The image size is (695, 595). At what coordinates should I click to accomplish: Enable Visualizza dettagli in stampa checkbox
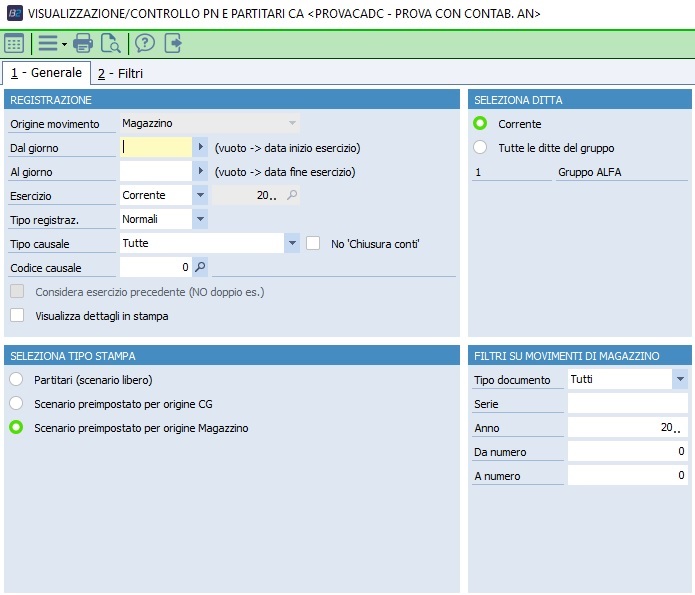point(17,315)
